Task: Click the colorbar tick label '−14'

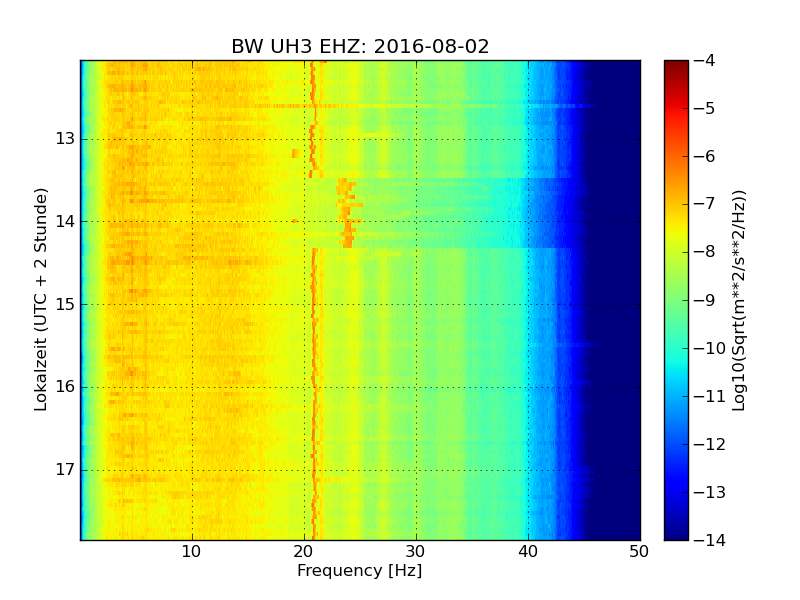Action: pos(709,540)
